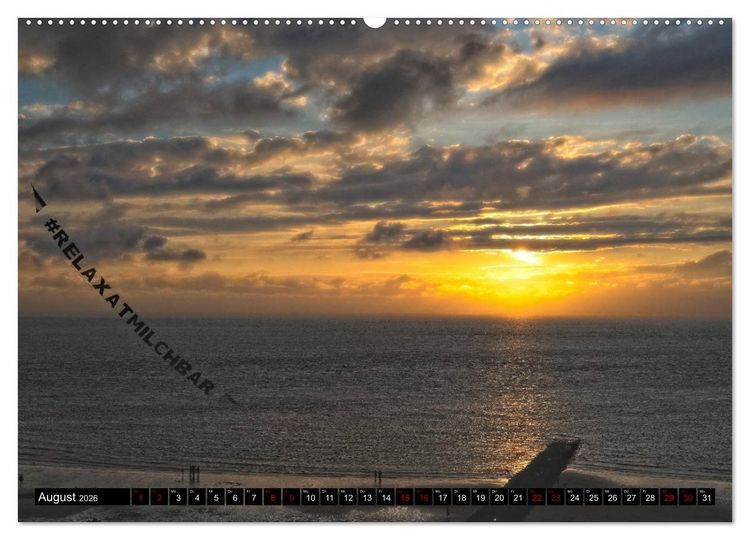Image resolution: width=750 pixels, height=540 pixels.
Task: Select day 22 in the date strip
Action: (x=537, y=497)
